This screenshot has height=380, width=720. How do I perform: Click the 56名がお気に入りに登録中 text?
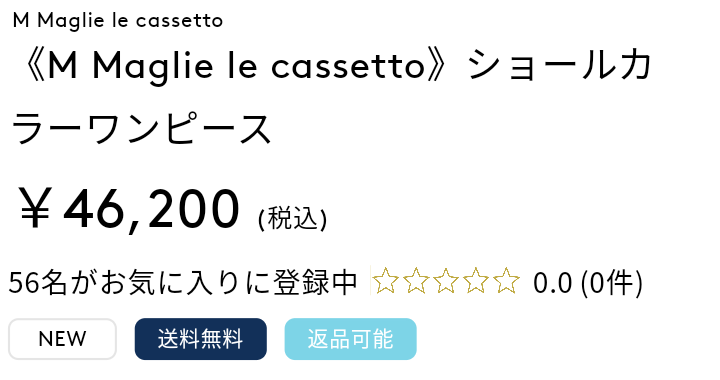click(183, 282)
